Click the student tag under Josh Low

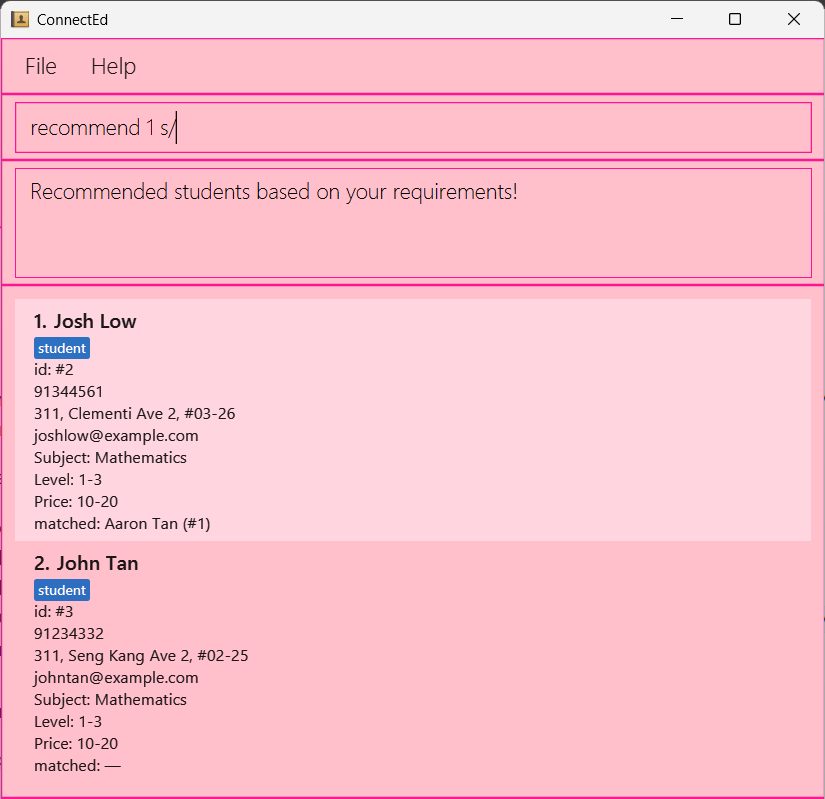click(x=62, y=348)
